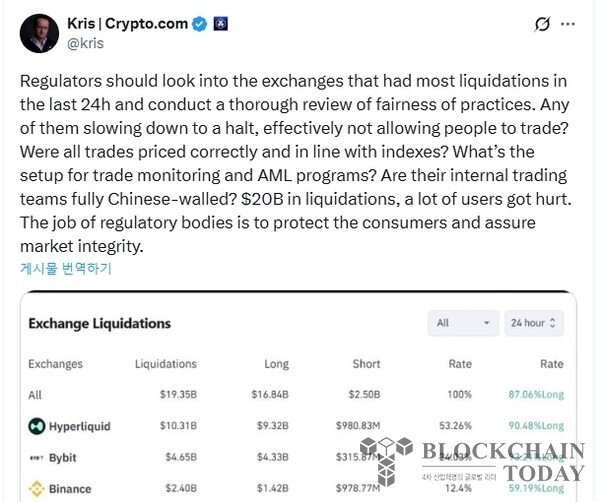Click the blue verified badge
The height and width of the screenshot is (502, 600).
[198, 23]
